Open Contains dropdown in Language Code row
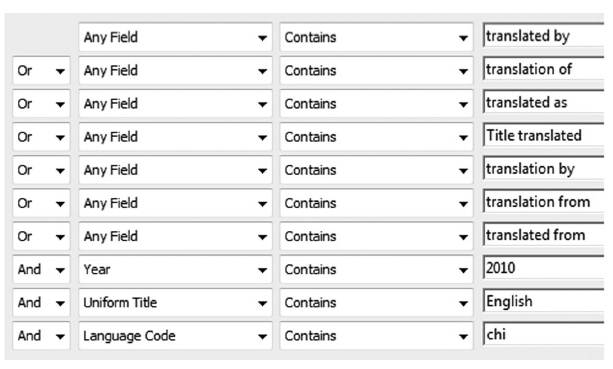The height and width of the screenshot is (369, 613). click(376, 336)
